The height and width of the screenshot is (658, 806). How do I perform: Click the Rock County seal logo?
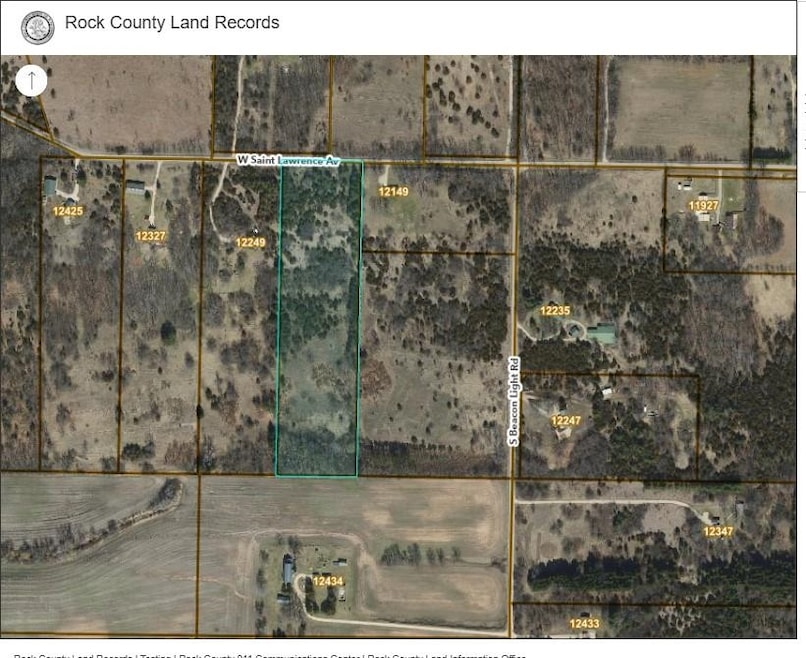[x=38, y=27]
